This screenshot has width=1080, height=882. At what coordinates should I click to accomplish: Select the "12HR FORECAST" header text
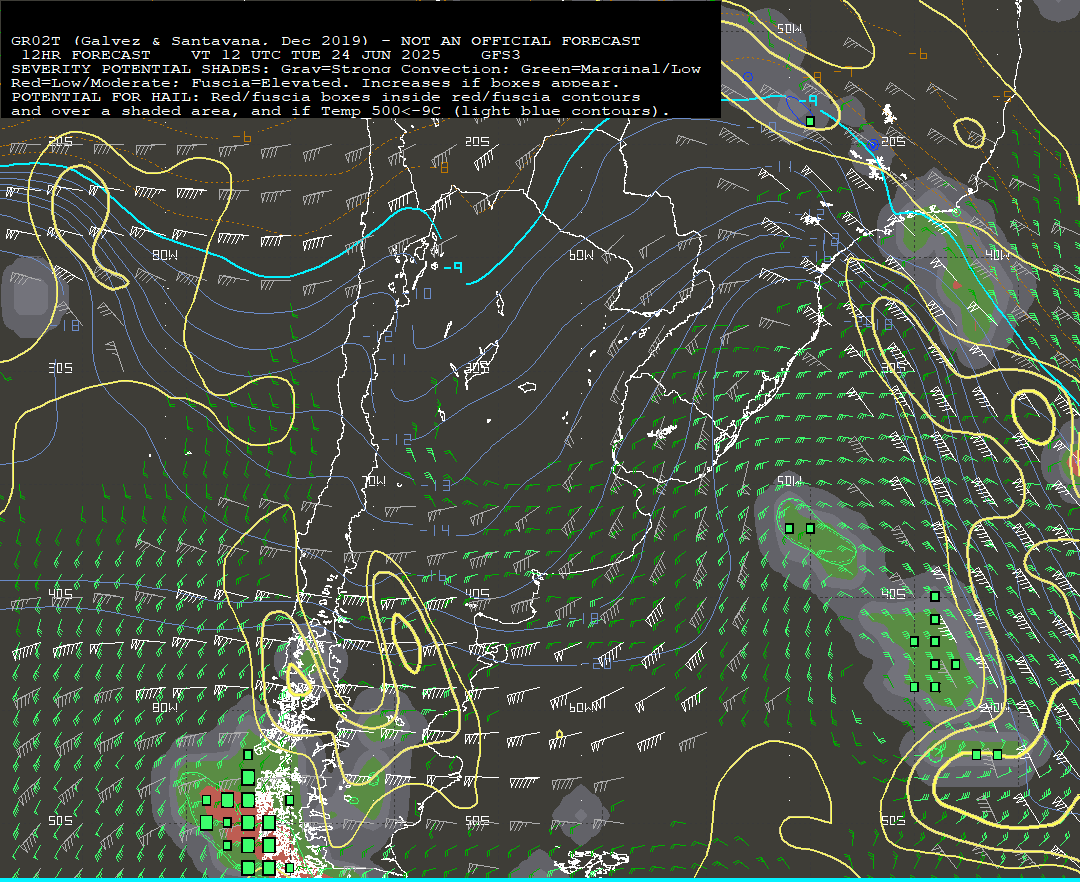pos(86,54)
